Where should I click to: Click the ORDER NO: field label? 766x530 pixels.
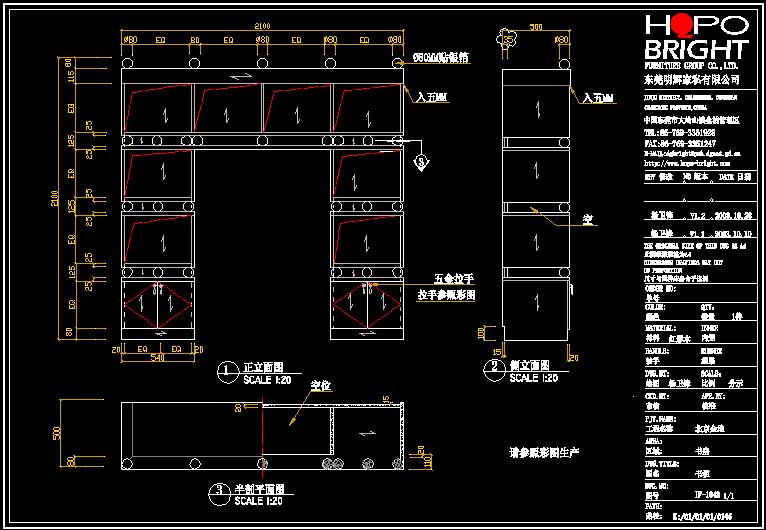coord(660,289)
